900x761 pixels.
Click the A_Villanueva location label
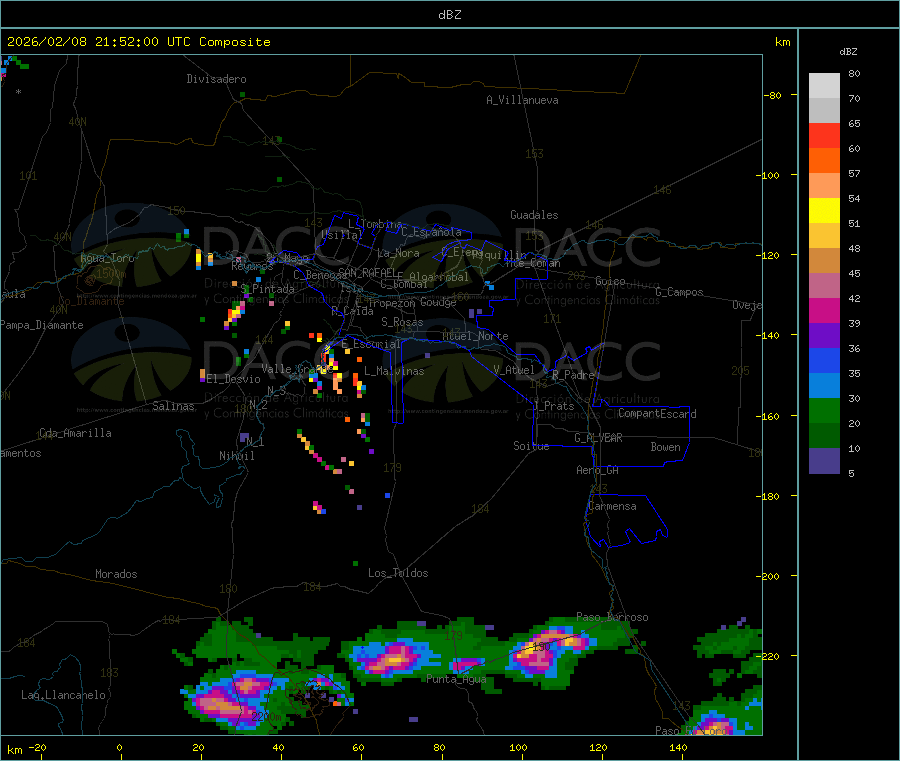pos(522,100)
